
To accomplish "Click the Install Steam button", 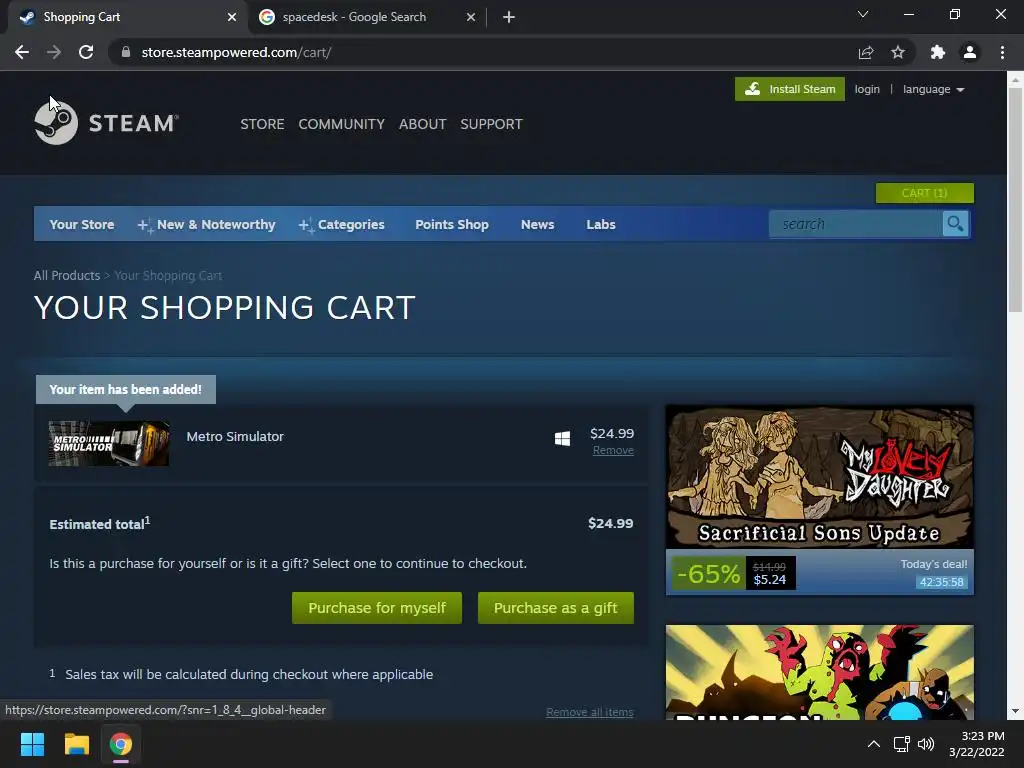I will click(790, 89).
